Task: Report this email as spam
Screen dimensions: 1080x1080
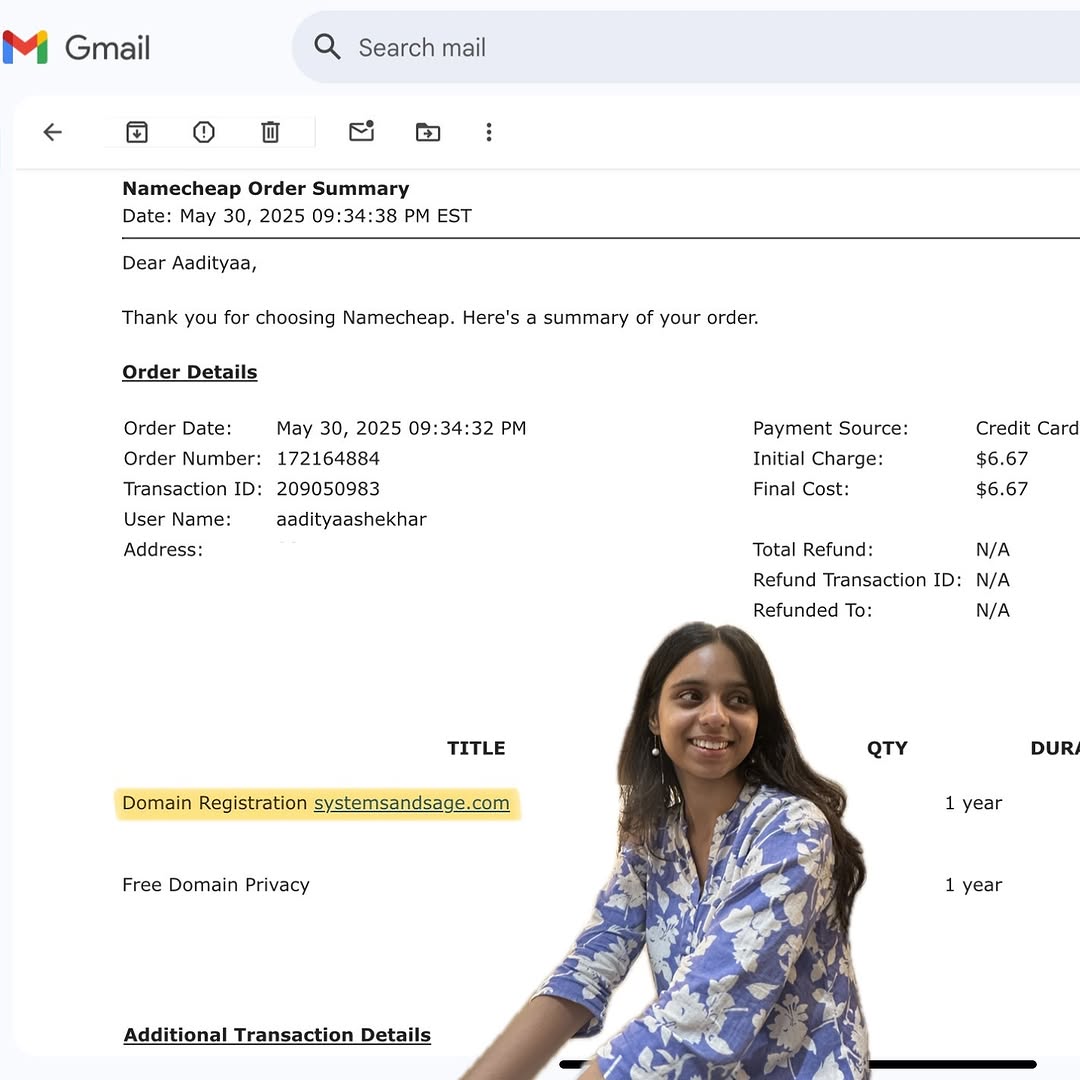Action: click(204, 132)
